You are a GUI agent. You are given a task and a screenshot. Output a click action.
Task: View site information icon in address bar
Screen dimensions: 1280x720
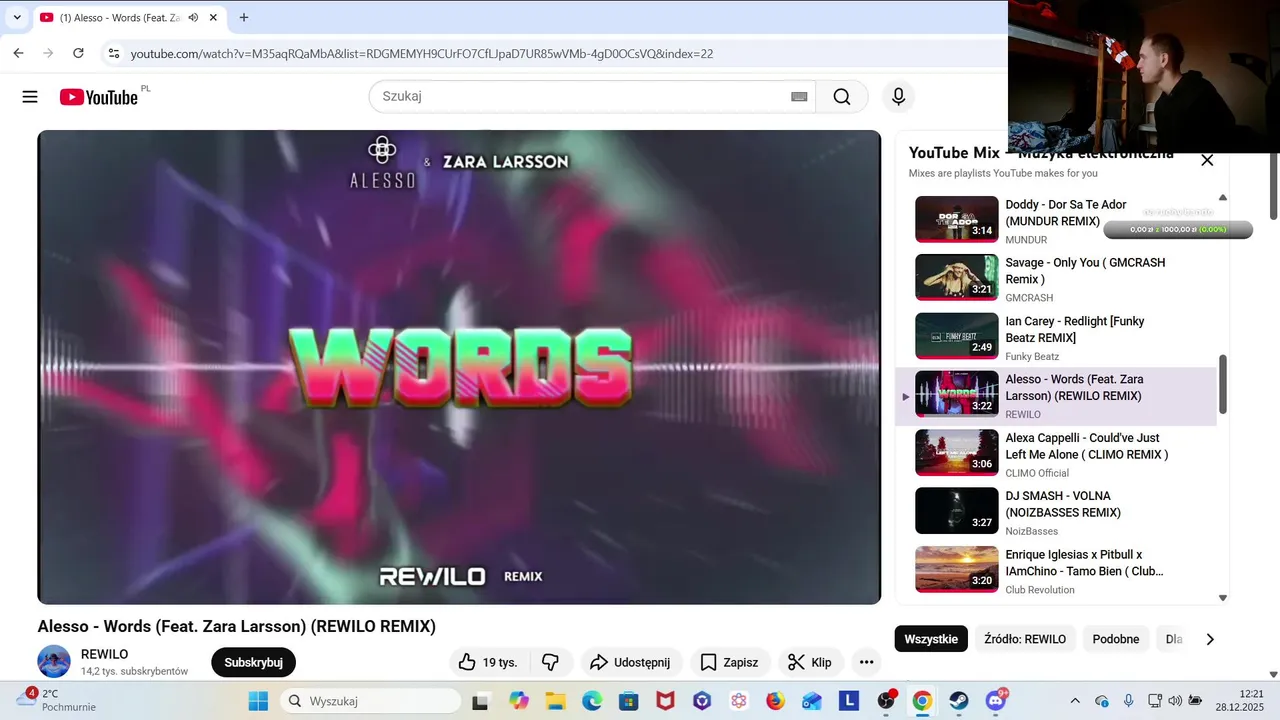click(114, 53)
